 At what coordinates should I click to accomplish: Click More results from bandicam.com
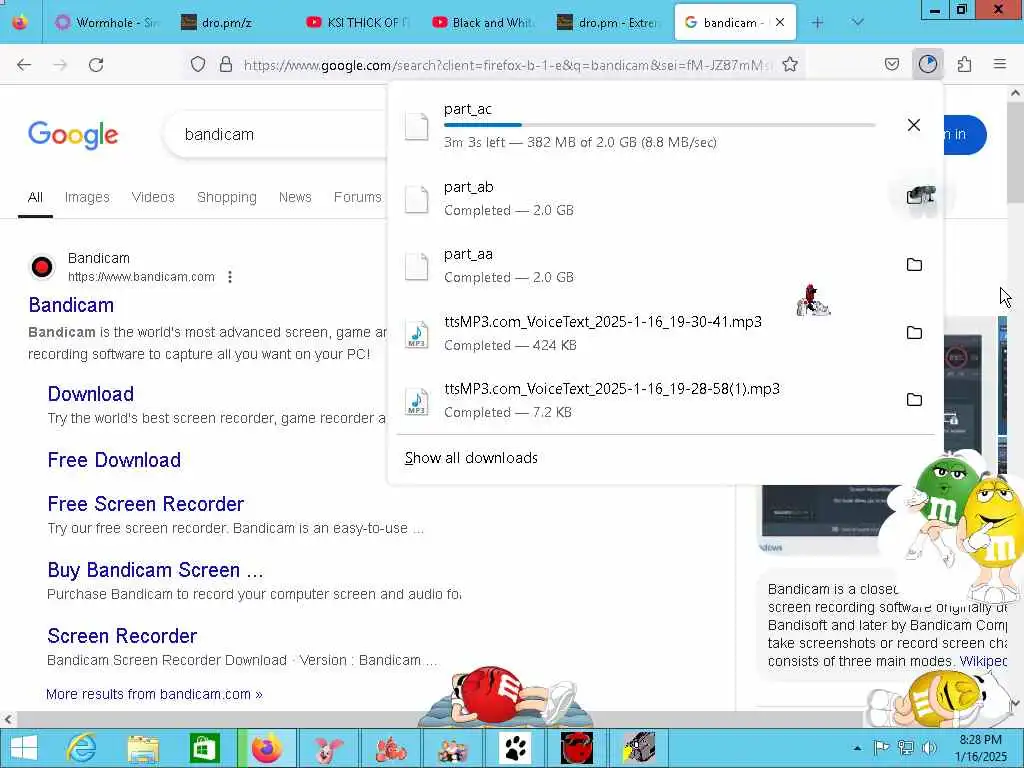[154, 694]
